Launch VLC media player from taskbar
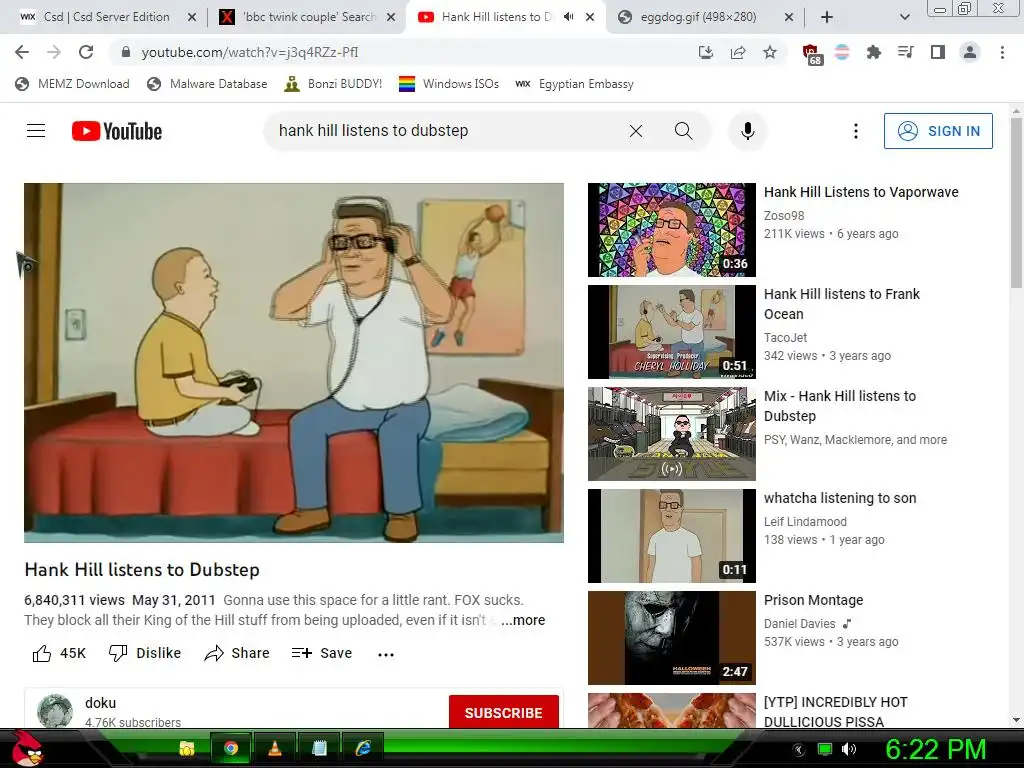 275,748
